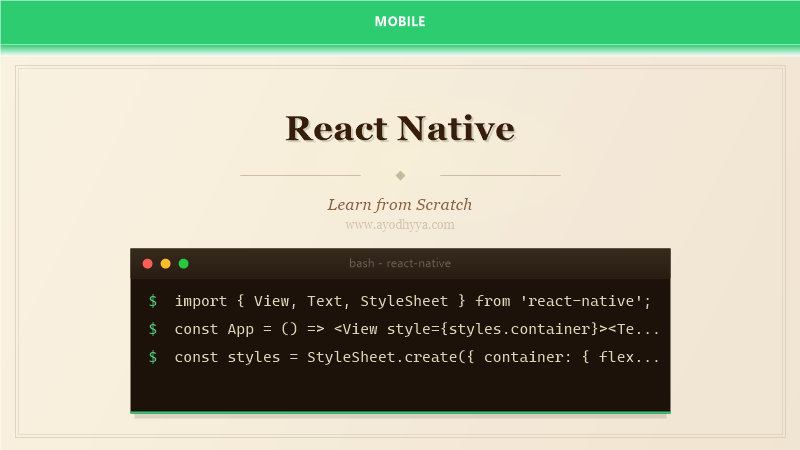The height and width of the screenshot is (450, 800).
Task: Click the red close dot in terminal
Action: 147,263
